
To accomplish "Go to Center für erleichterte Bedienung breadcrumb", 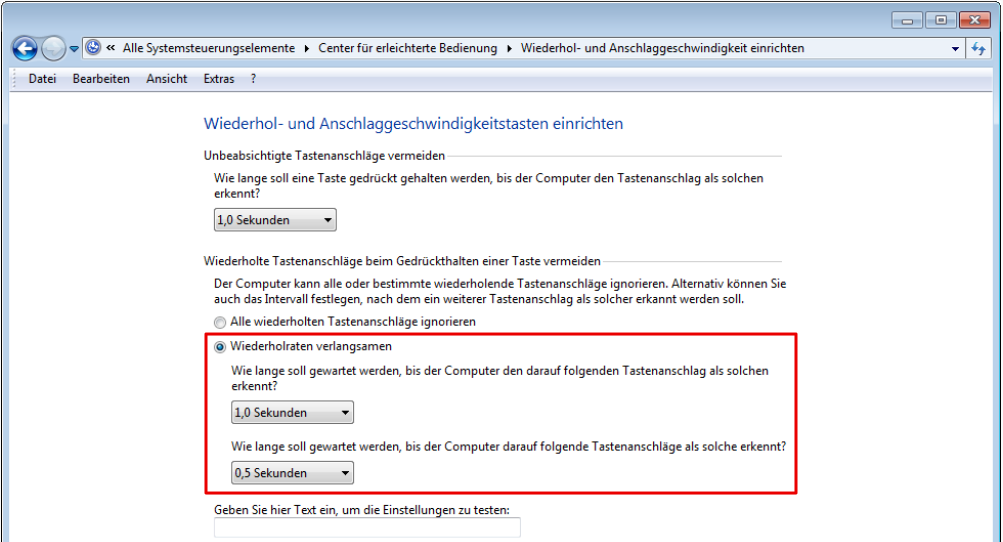I will pyautogui.click(x=407, y=48).
